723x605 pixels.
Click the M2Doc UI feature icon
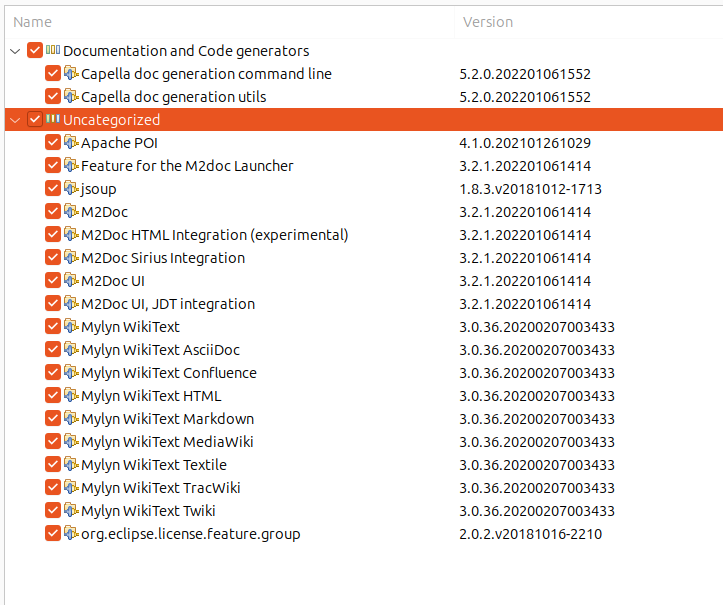click(x=71, y=280)
